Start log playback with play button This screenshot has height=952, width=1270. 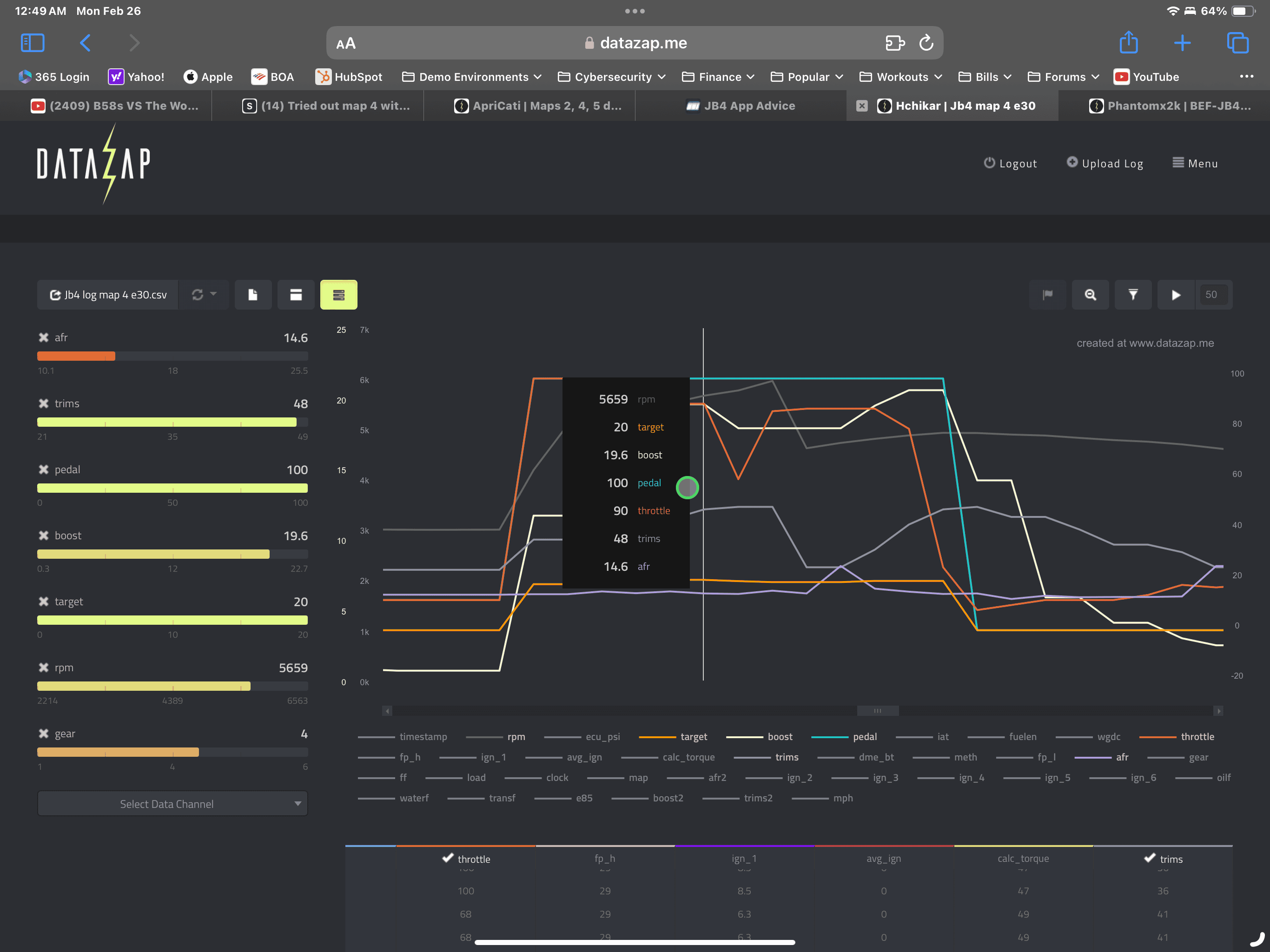pyautogui.click(x=1175, y=295)
